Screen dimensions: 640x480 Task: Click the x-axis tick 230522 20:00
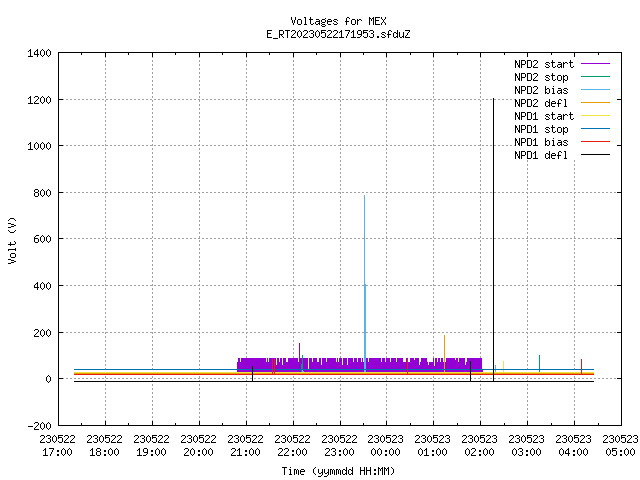(x=198, y=446)
